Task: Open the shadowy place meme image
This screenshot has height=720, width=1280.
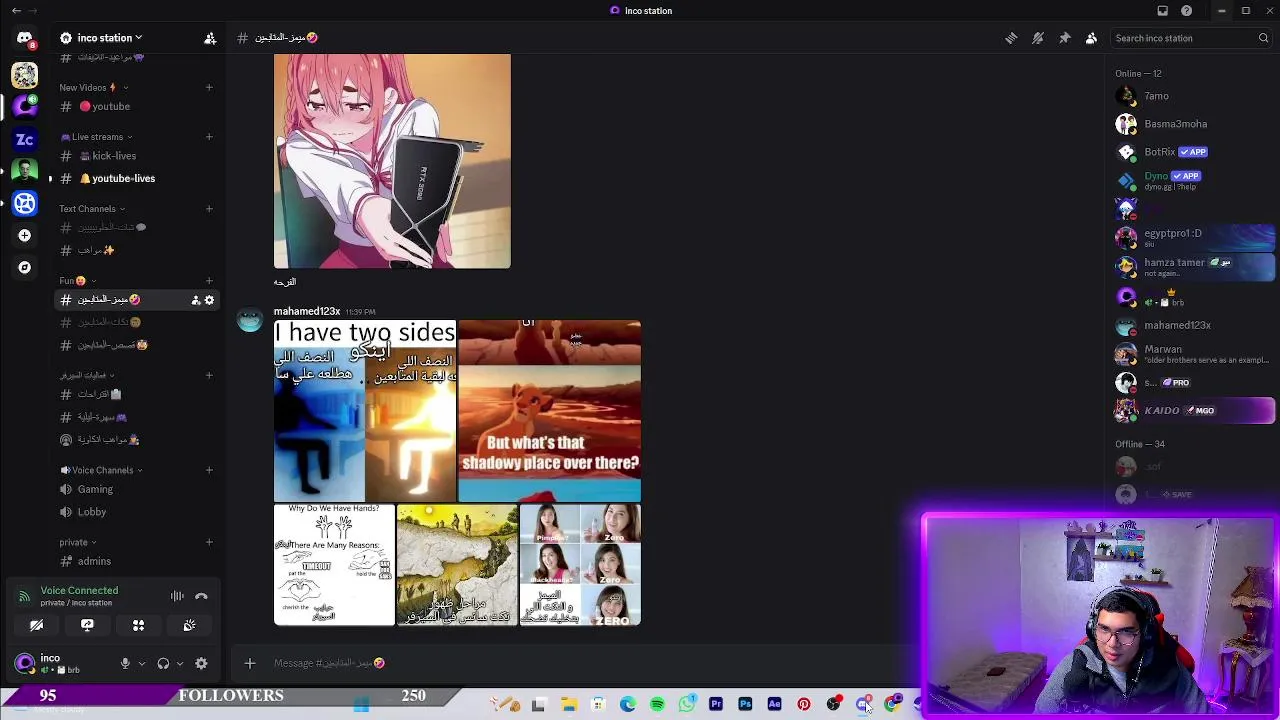Action: pos(549,411)
